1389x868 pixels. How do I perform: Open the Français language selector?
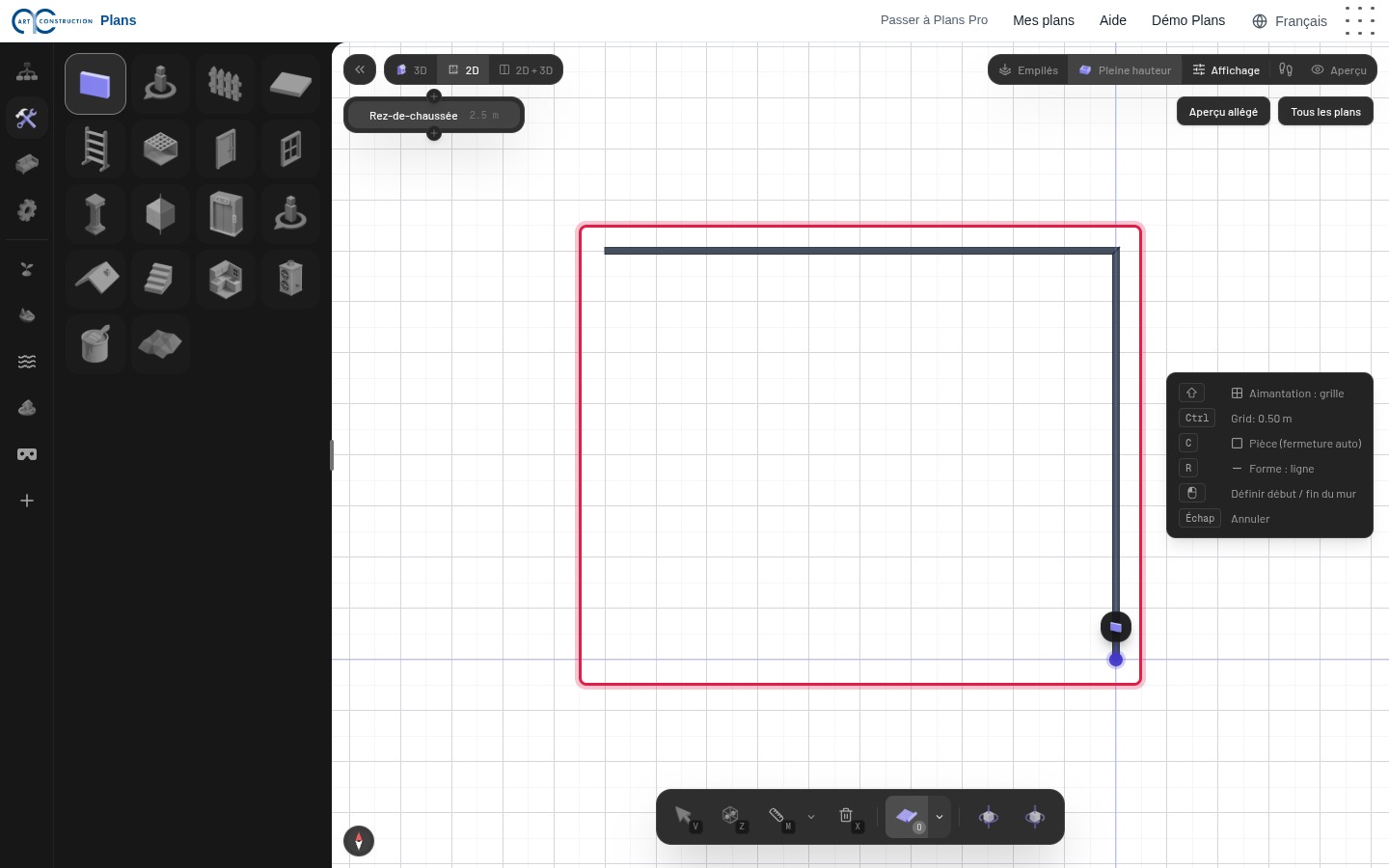coord(1290,21)
